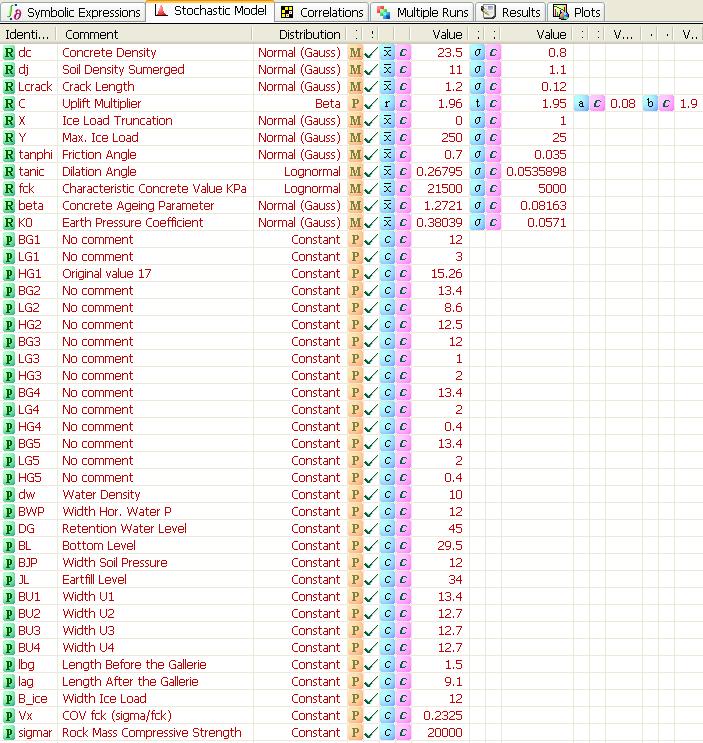Click the b icon in Uplift Multiplier row
The height and width of the screenshot is (743, 703).
[650, 104]
